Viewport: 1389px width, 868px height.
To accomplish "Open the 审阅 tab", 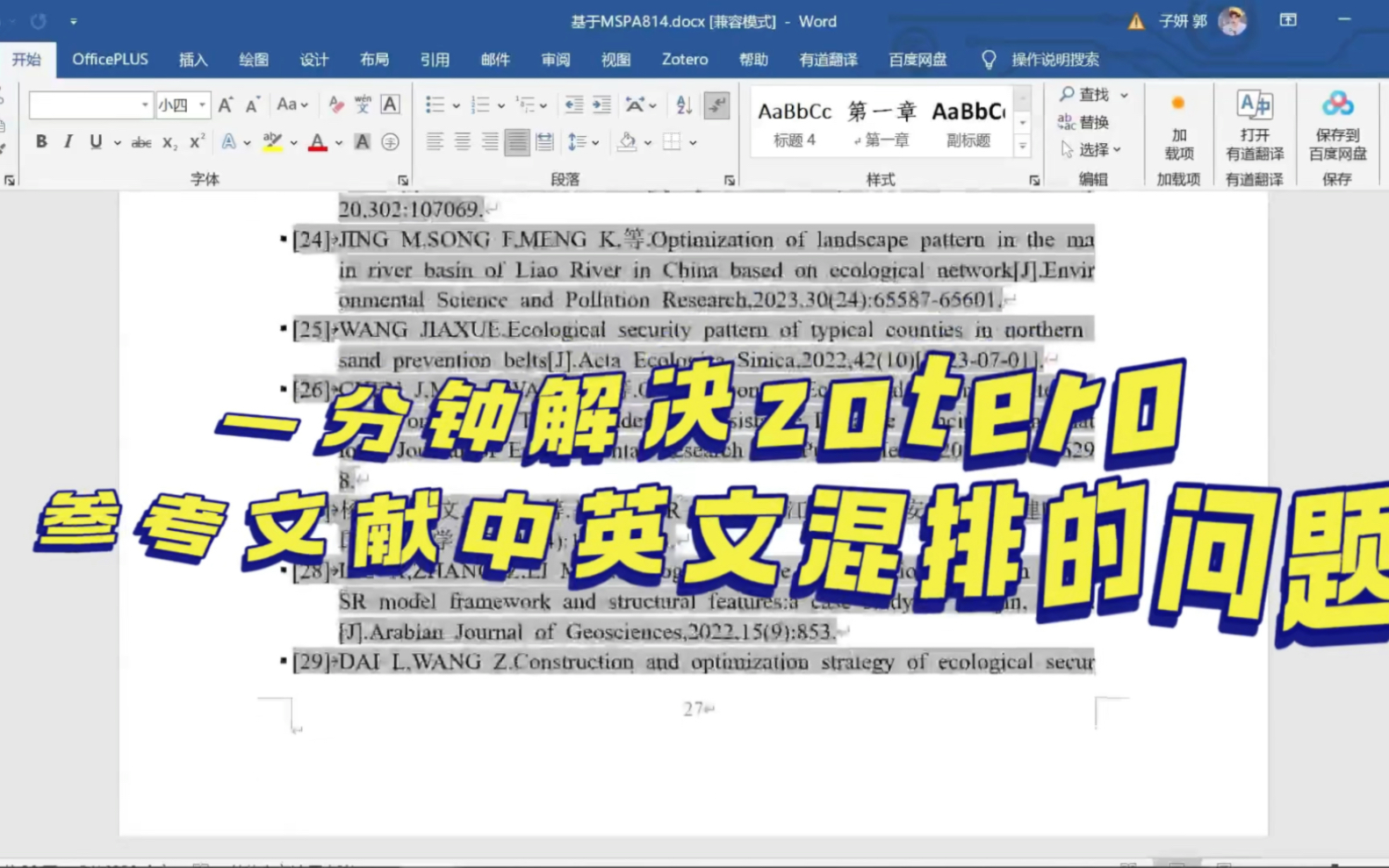I will (x=555, y=60).
